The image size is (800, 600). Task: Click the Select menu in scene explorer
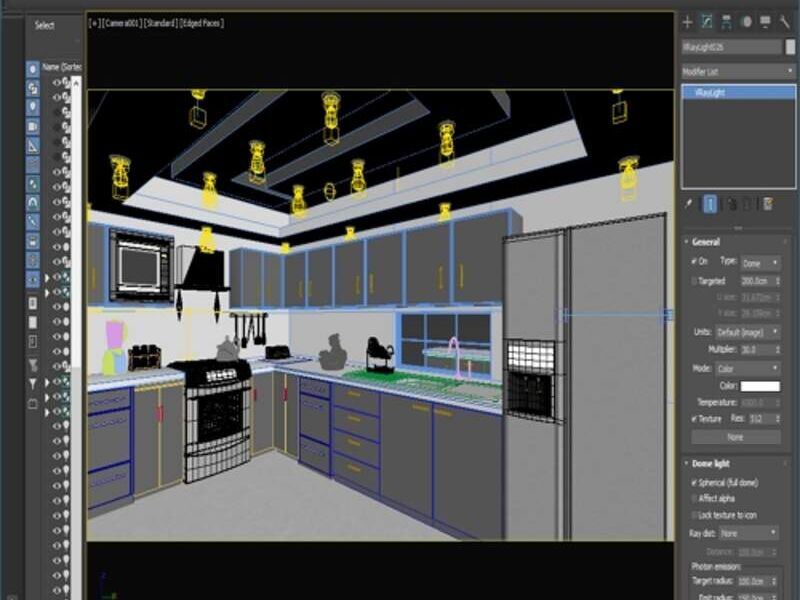click(x=45, y=25)
